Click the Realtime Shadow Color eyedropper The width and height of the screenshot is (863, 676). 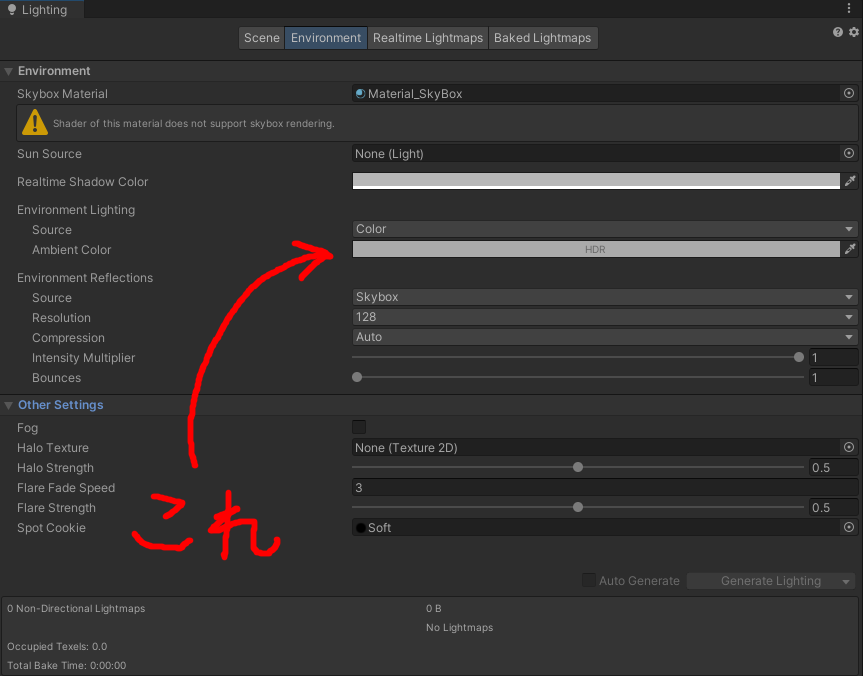[x=851, y=181]
